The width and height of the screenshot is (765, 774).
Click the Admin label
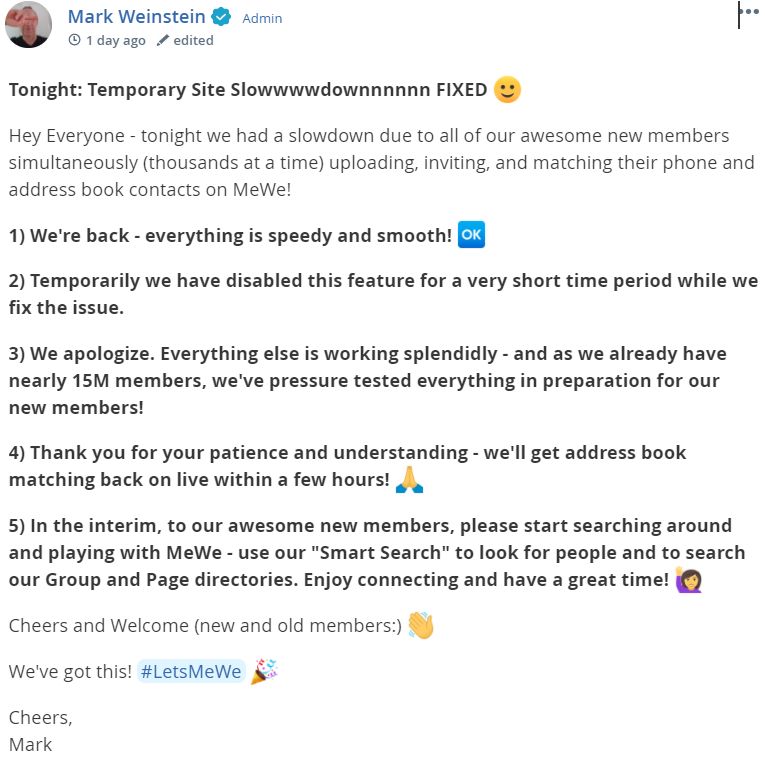[262, 19]
